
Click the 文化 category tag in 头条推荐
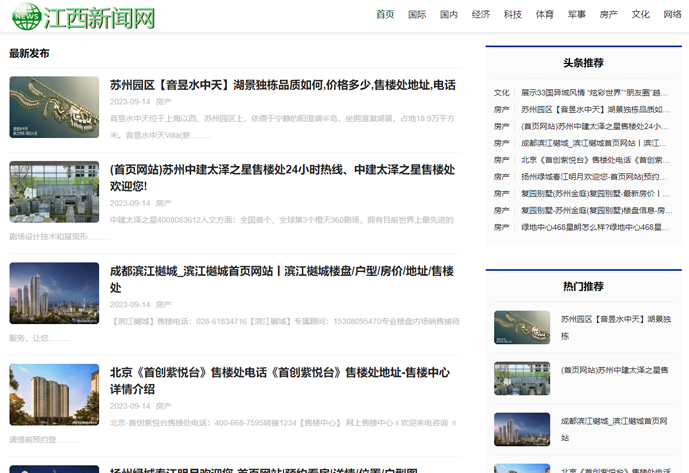502,93
